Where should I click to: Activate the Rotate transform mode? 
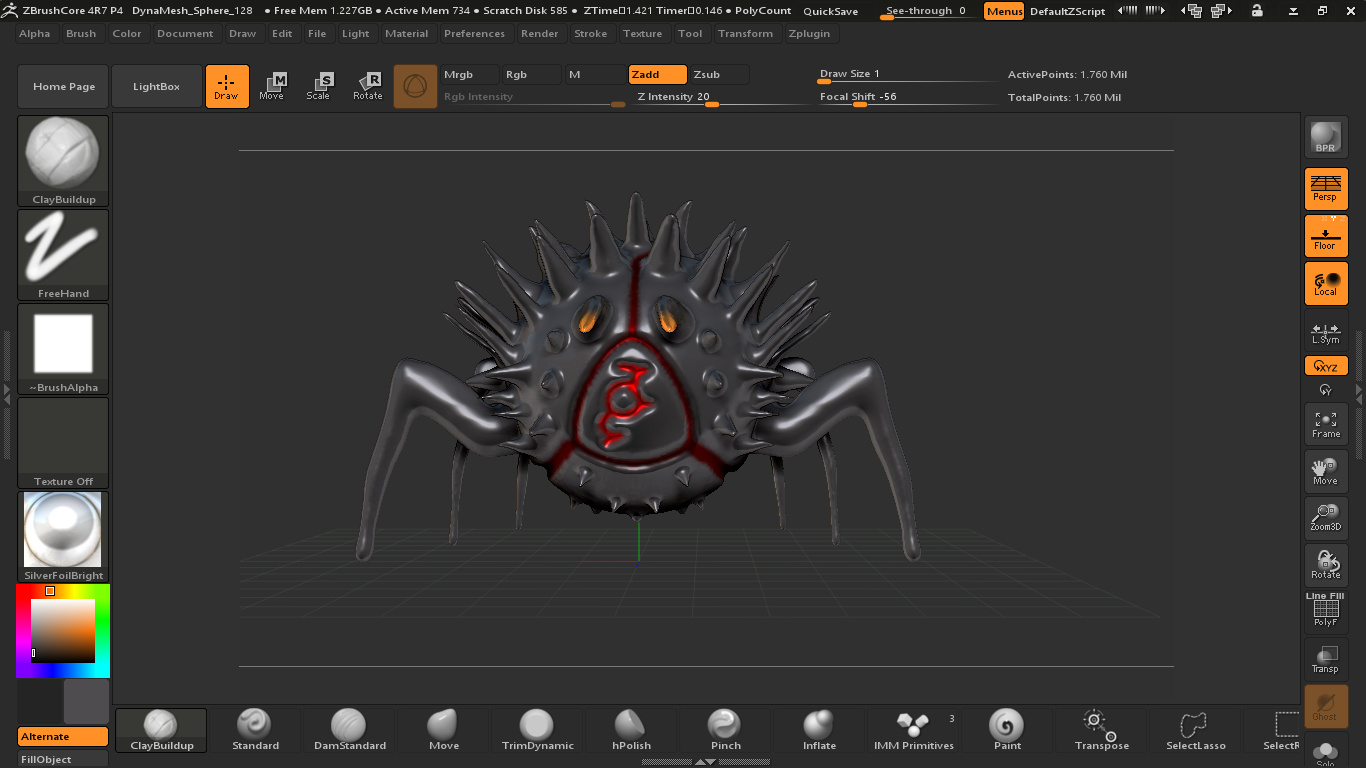click(367, 86)
